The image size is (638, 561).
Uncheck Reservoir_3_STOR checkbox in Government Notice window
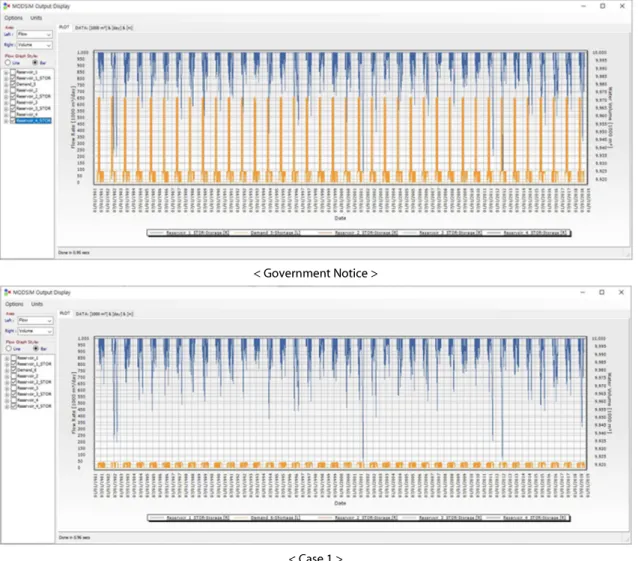tap(13, 109)
